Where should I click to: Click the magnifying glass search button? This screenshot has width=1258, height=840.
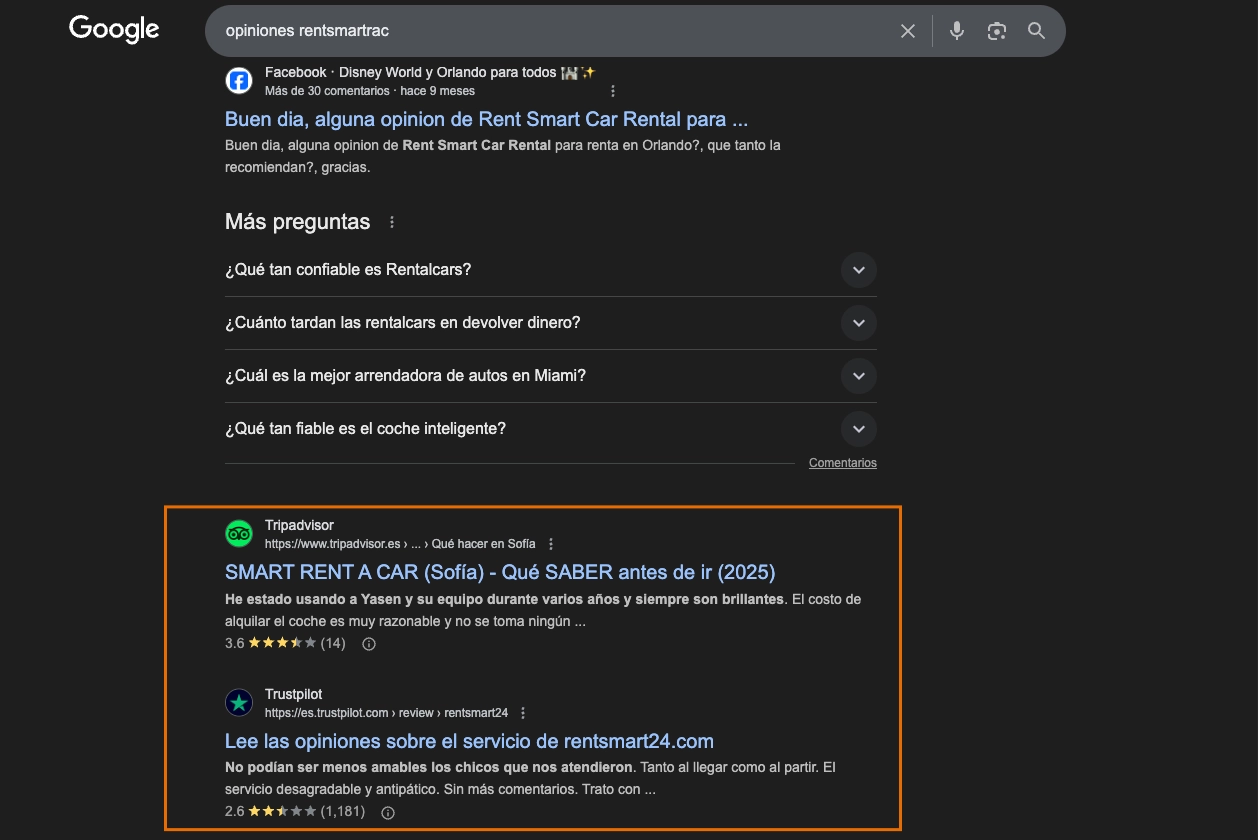(x=1036, y=31)
